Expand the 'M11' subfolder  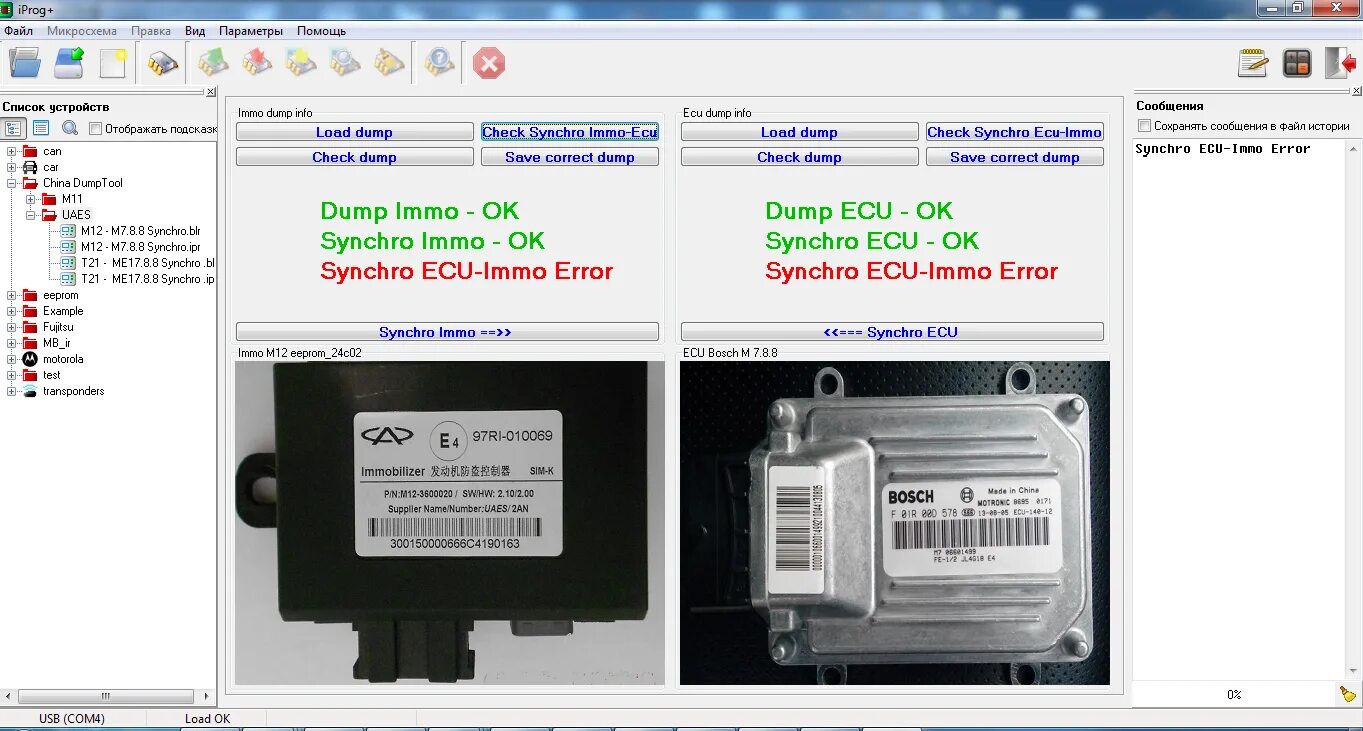(x=31, y=199)
